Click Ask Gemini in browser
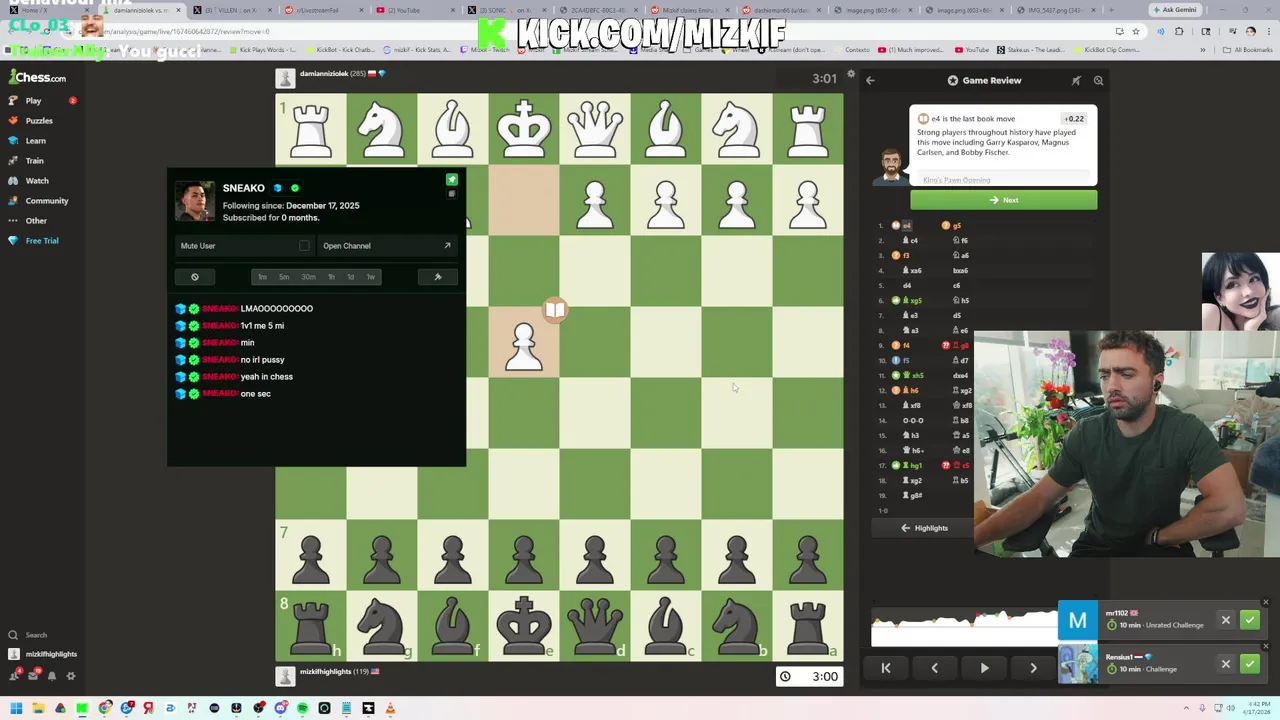The width and height of the screenshot is (1280, 720). coord(1174,10)
